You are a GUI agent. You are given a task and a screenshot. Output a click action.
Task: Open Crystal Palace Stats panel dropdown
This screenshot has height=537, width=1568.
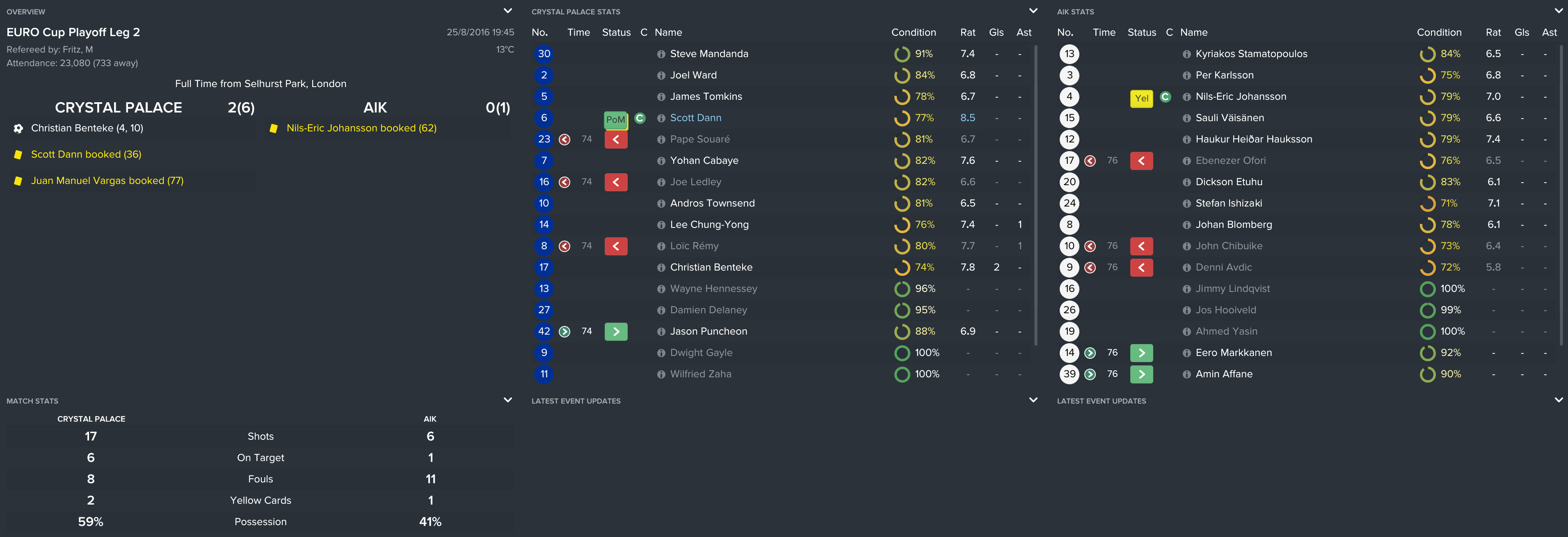[1033, 11]
